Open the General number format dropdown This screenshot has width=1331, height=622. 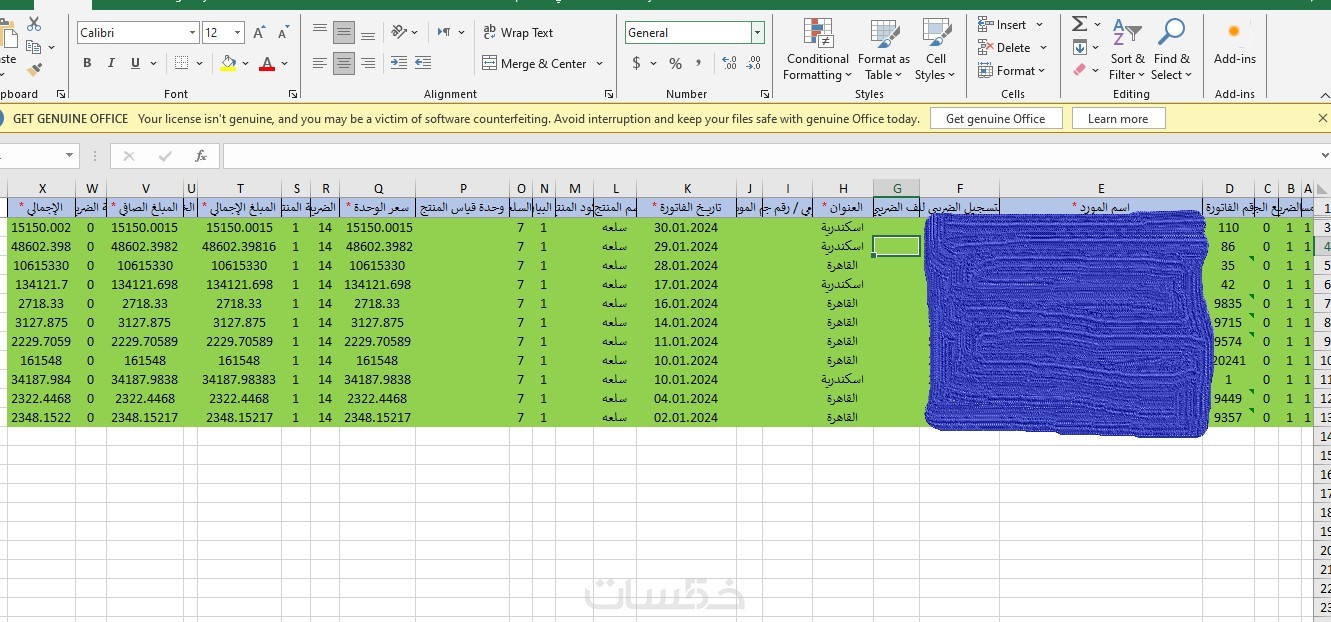[757, 33]
